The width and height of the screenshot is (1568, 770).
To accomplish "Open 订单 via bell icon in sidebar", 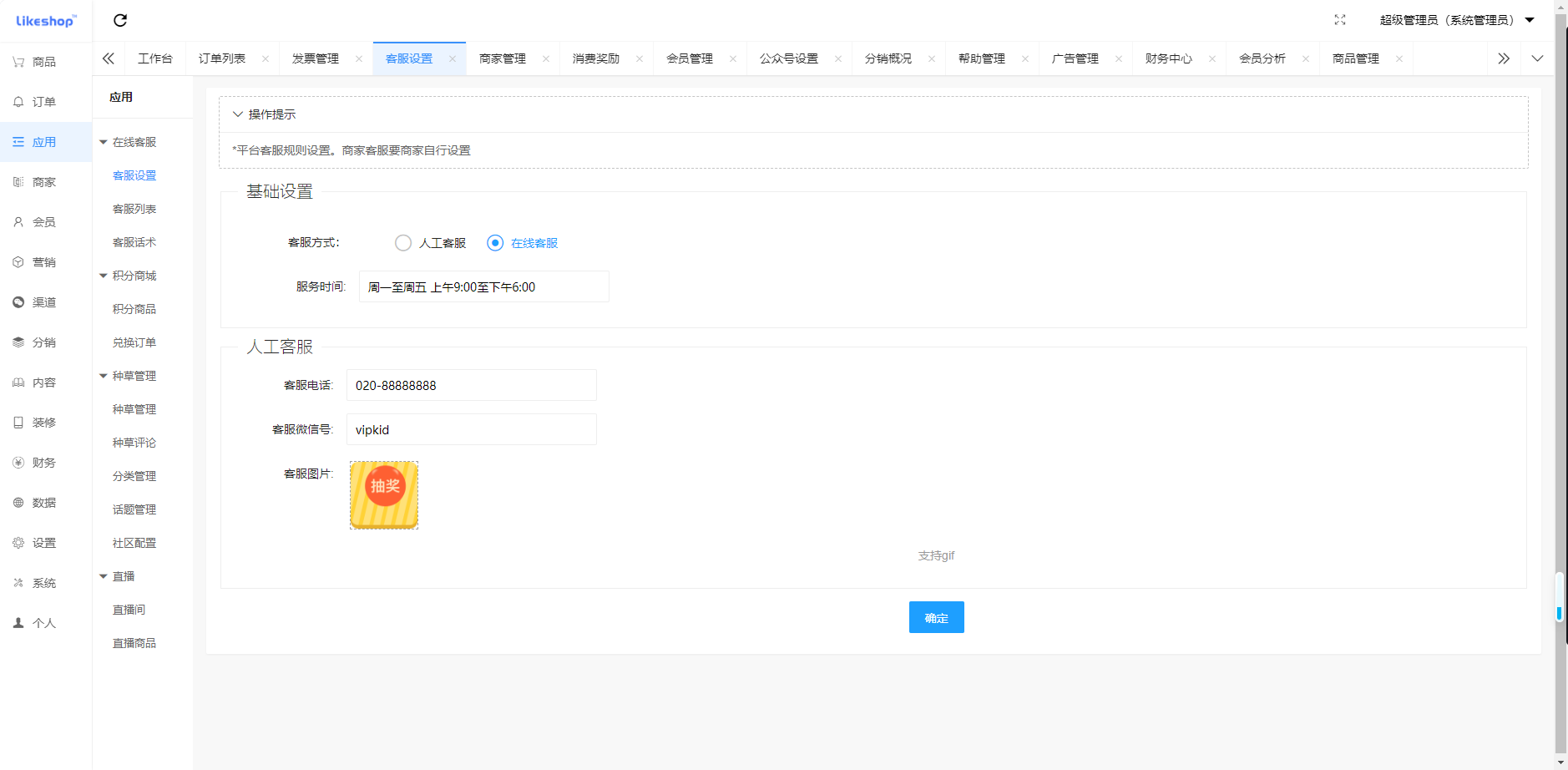I will pos(18,102).
